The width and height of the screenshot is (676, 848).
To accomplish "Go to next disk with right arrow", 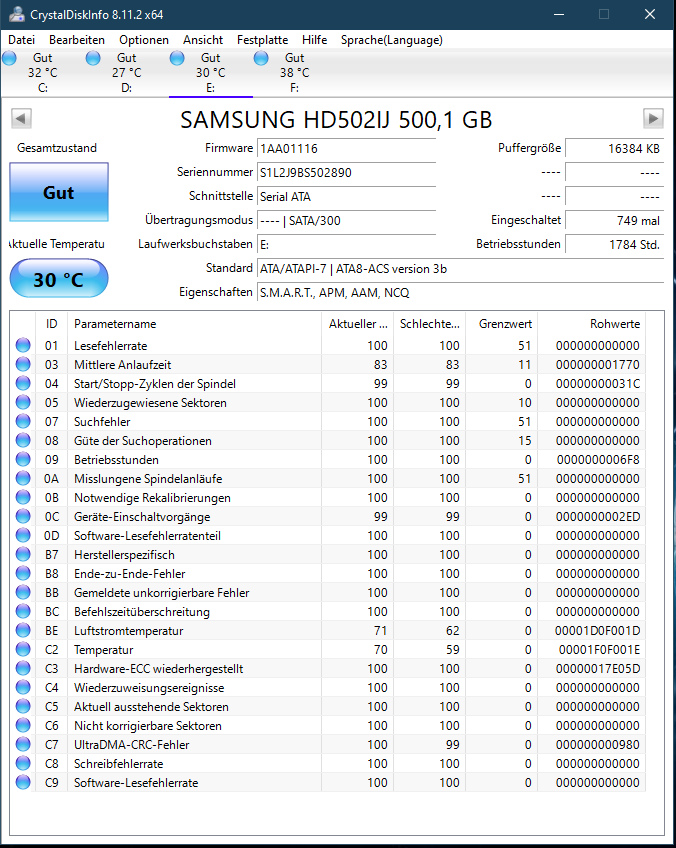I will (x=653, y=118).
